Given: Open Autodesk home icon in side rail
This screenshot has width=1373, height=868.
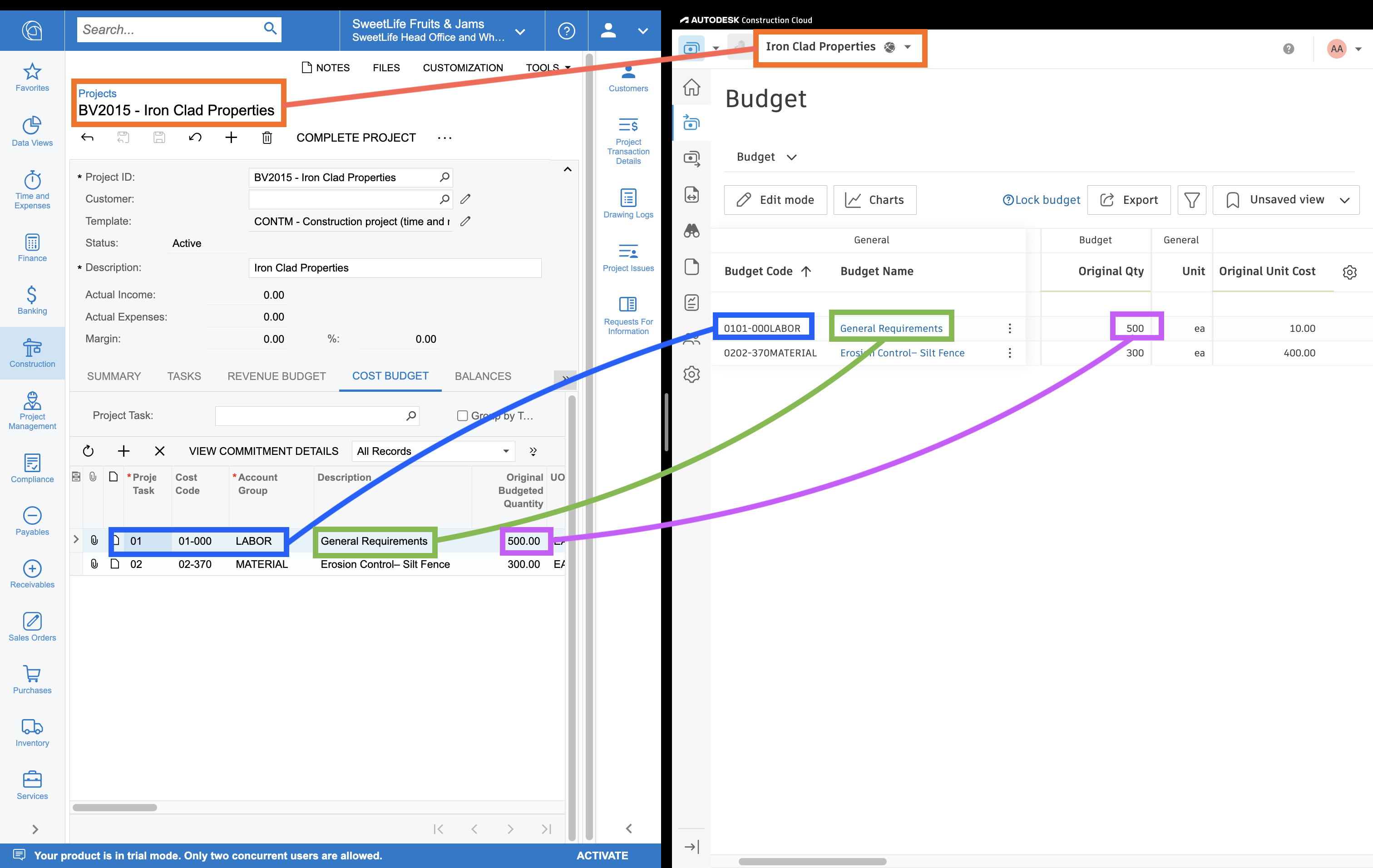Looking at the screenshot, I should click(691, 87).
